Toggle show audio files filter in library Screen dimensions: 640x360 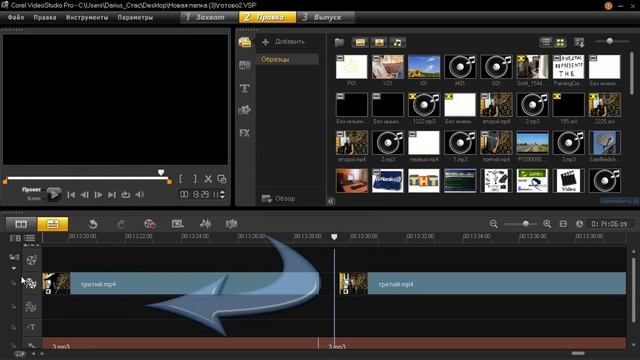tap(397, 42)
